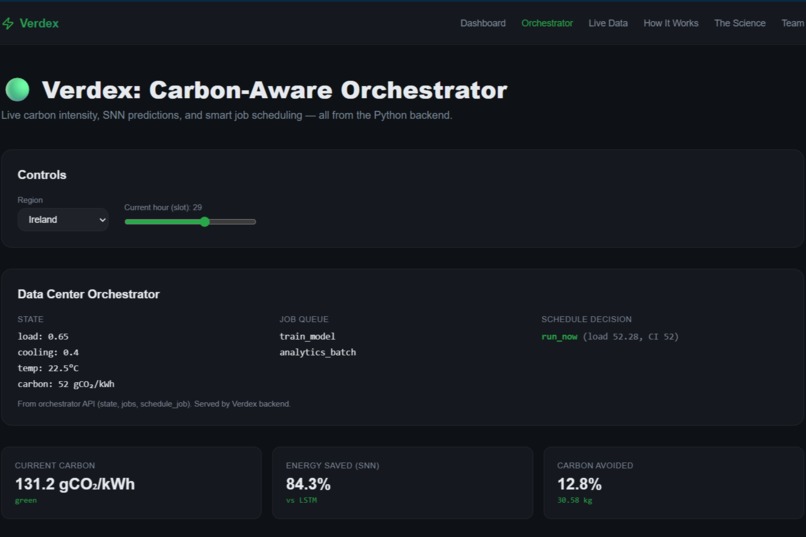The width and height of the screenshot is (806, 537).
Task: Open the How It Works page
Action: coord(671,23)
